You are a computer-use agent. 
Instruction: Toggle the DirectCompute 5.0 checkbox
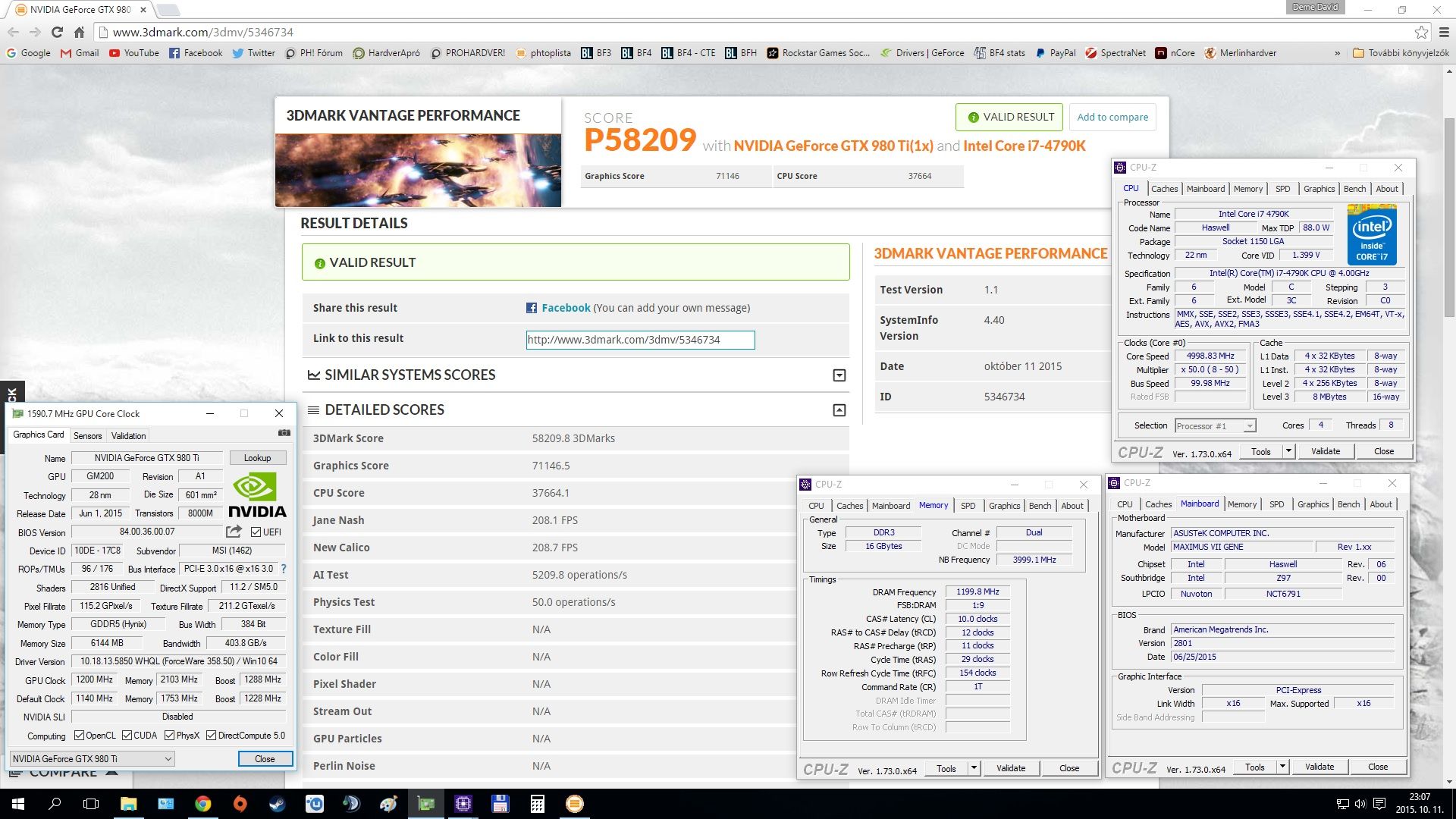click(x=212, y=736)
